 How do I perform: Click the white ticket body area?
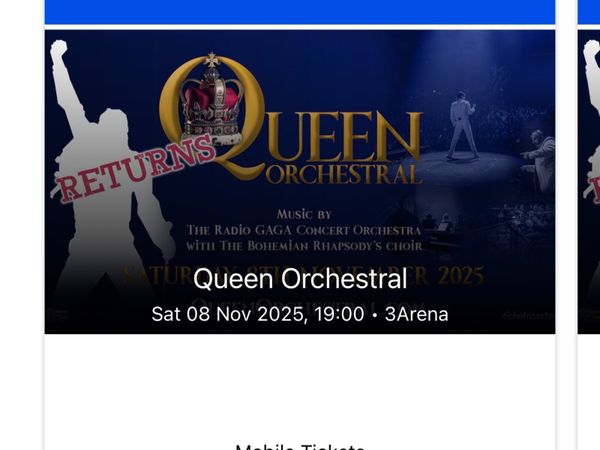[300, 386]
